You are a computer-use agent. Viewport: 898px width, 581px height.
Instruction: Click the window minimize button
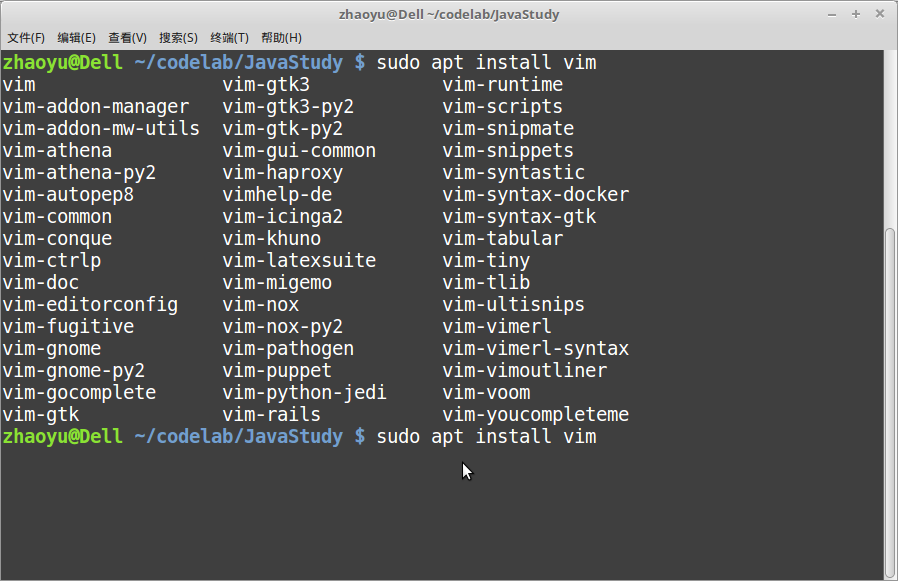[832, 13]
